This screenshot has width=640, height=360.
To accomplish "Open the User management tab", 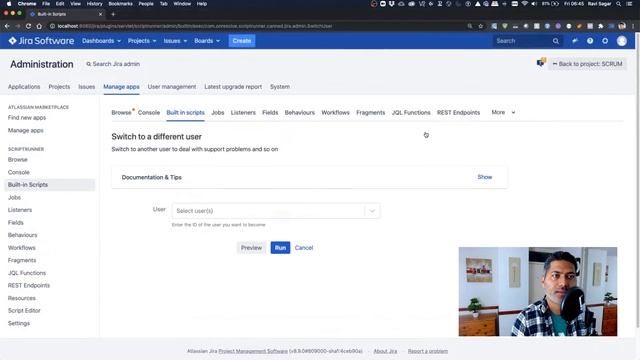I will point(172,87).
